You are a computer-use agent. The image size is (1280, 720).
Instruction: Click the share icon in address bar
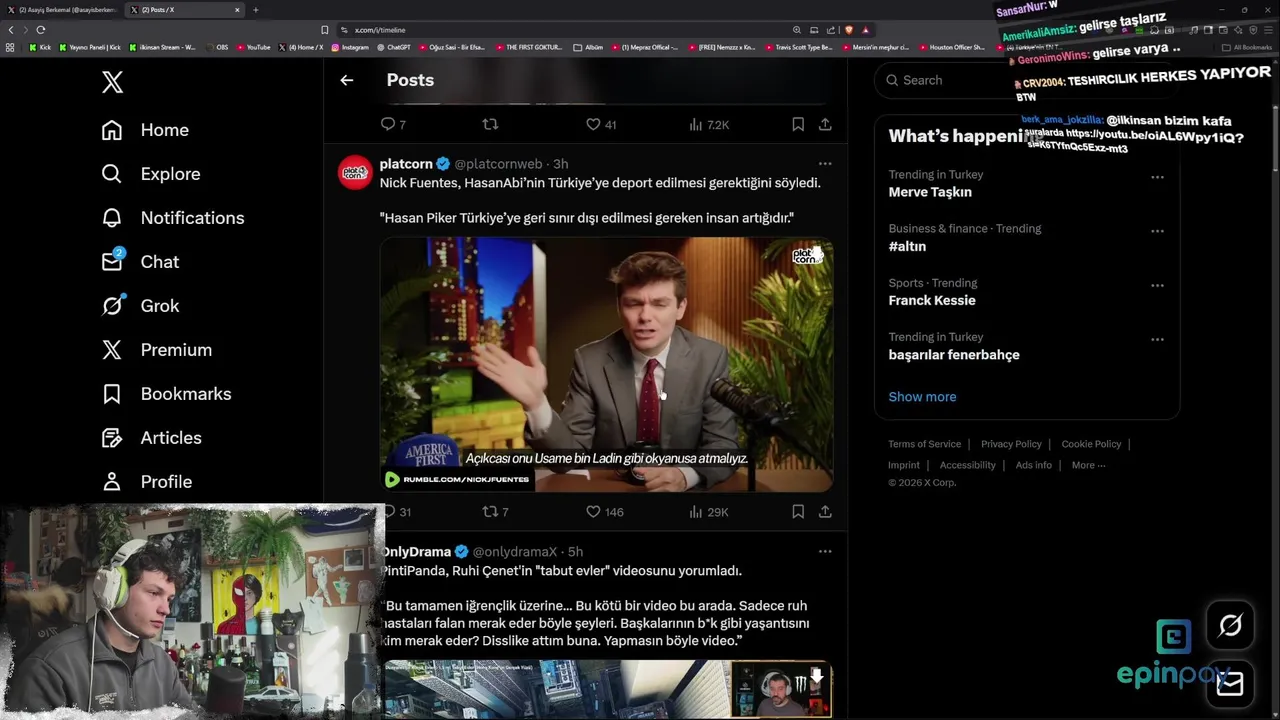(x=831, y=30)
